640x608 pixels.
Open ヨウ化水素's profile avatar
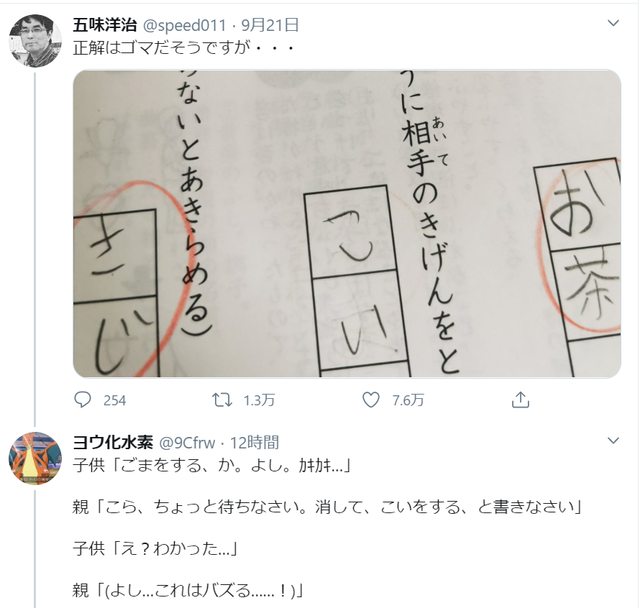(x=35, y=458)
